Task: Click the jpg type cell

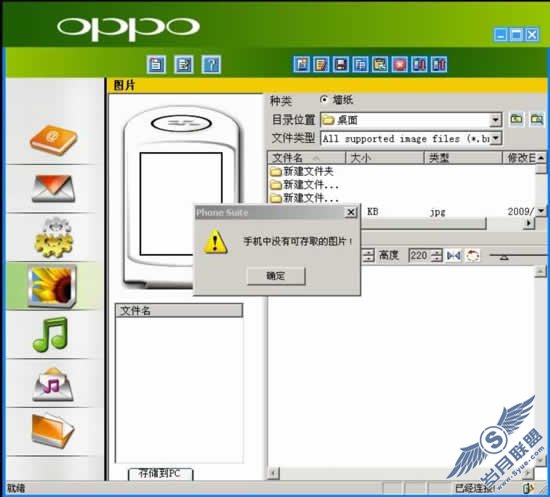Action: (437, 212)
